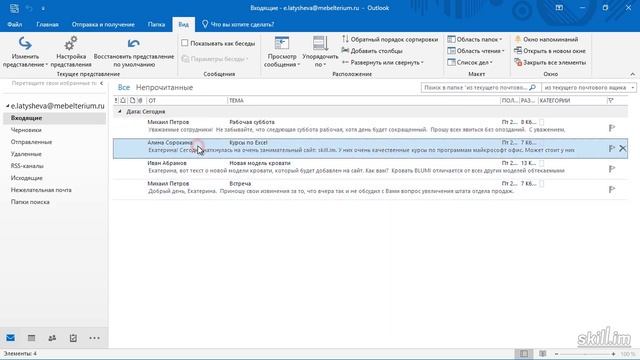Collapse the folder pane arrow
Screen dimensions: 640x360
point(101,83)
